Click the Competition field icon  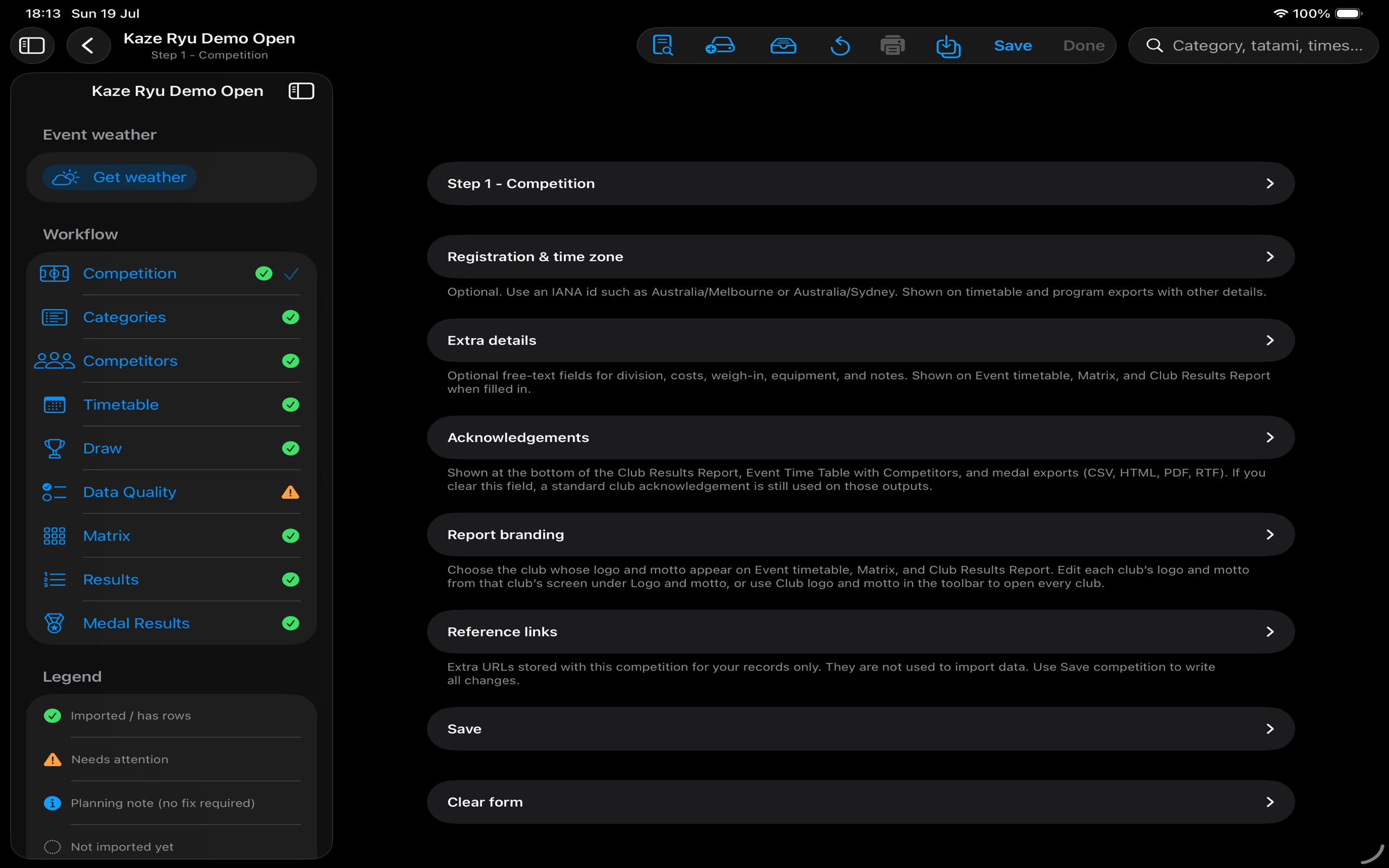pyautogui.click(x=54, y=274)
